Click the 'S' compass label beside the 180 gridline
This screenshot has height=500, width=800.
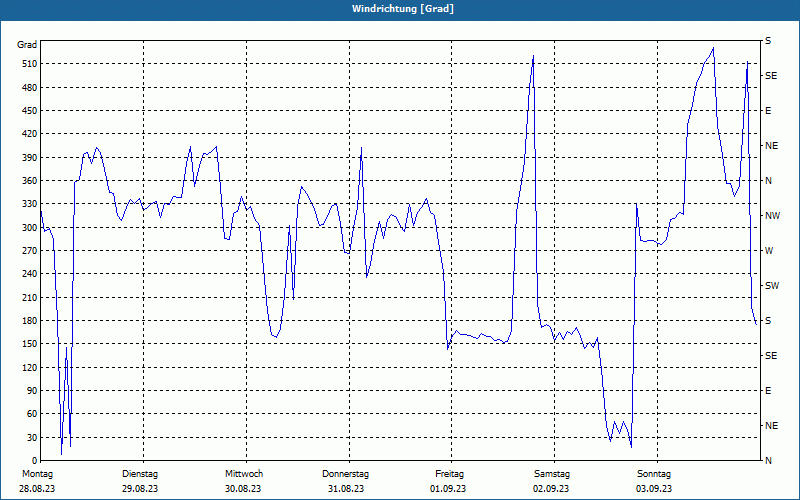(768, 321)
